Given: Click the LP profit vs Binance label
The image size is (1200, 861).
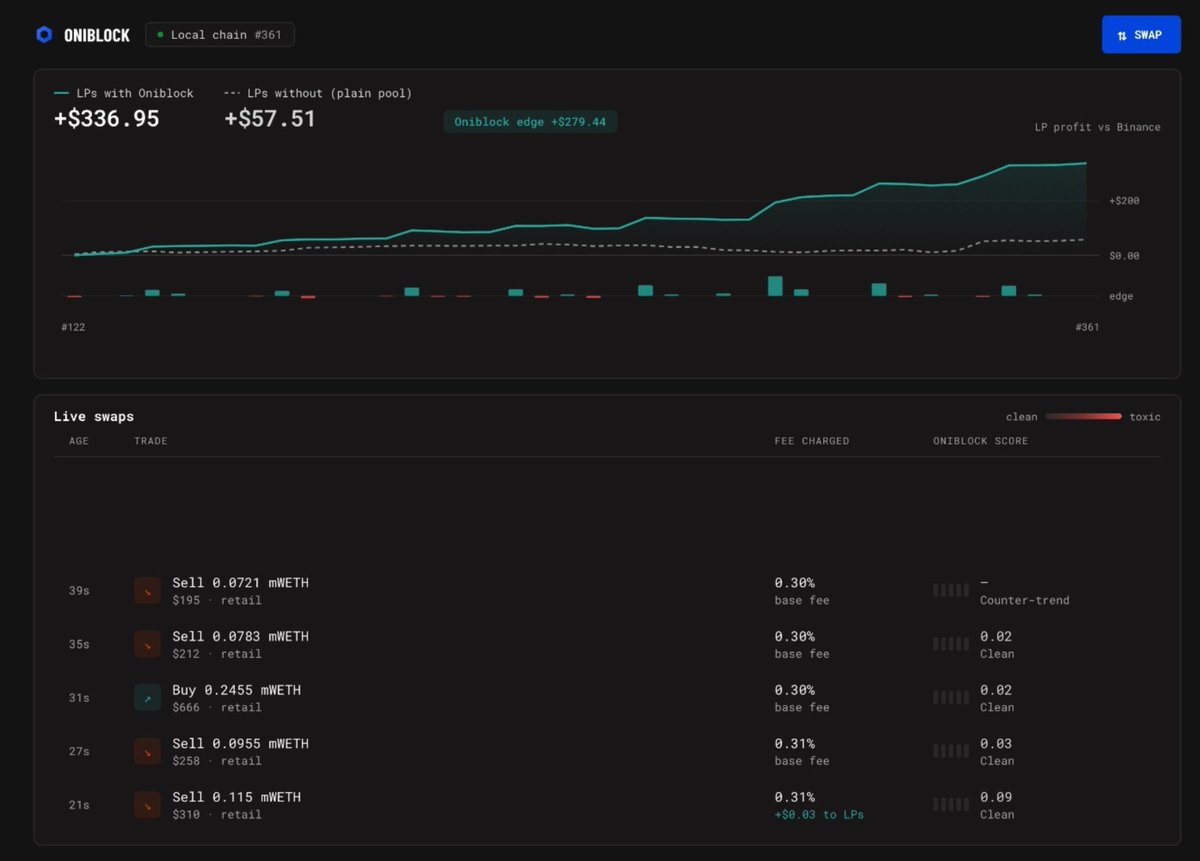Looking at the screenshot, I should [x=1098, y=127].
